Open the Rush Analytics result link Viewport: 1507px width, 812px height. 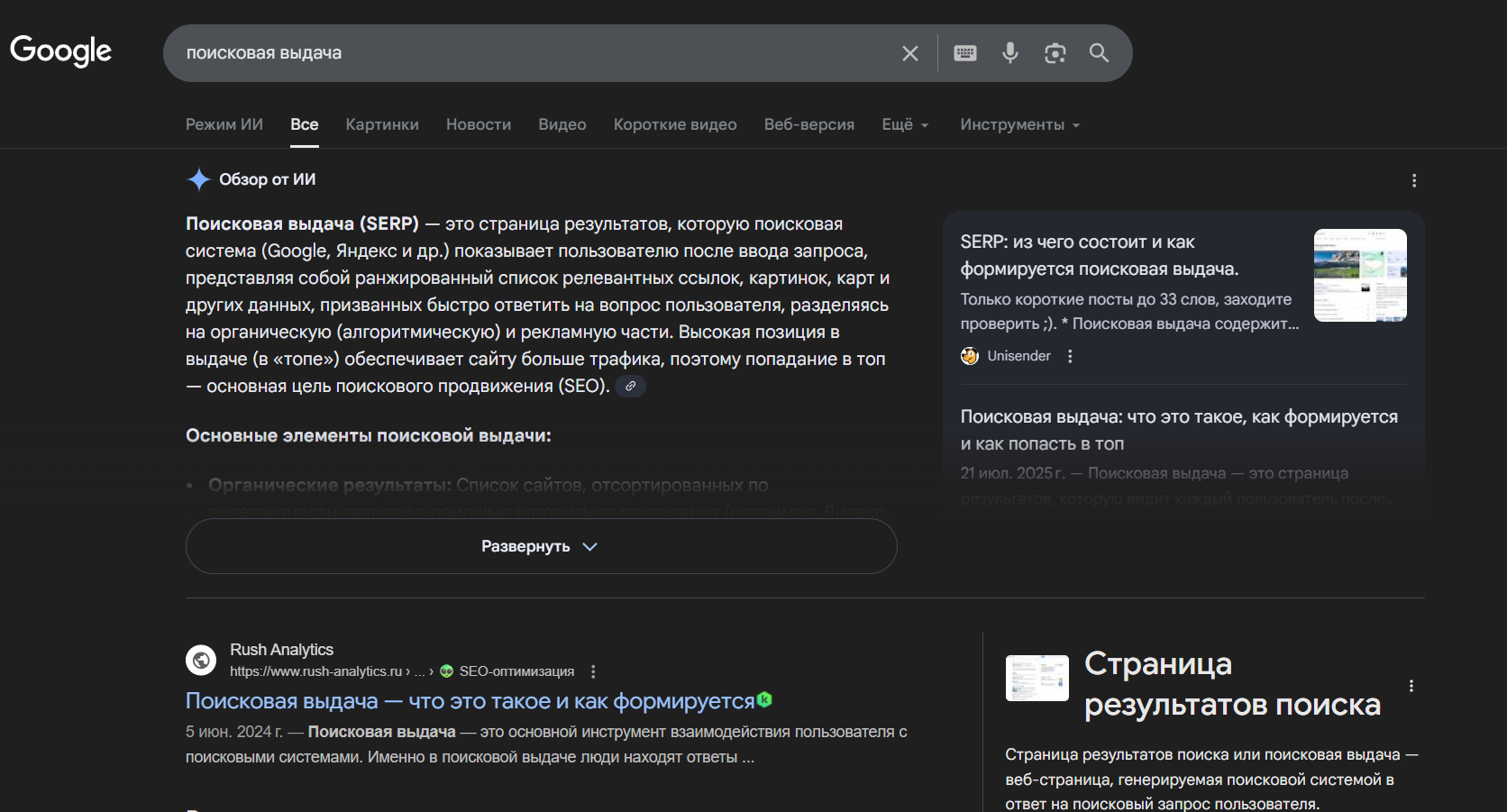[x=470, y=700]
